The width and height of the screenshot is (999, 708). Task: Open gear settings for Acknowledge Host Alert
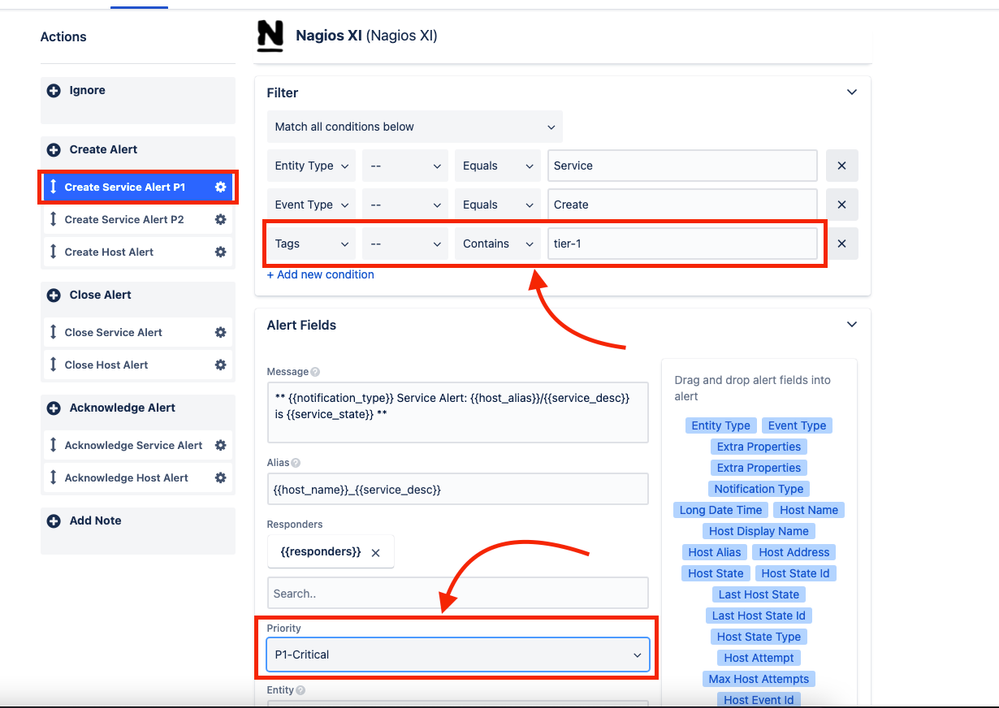(x=220, y=477)
